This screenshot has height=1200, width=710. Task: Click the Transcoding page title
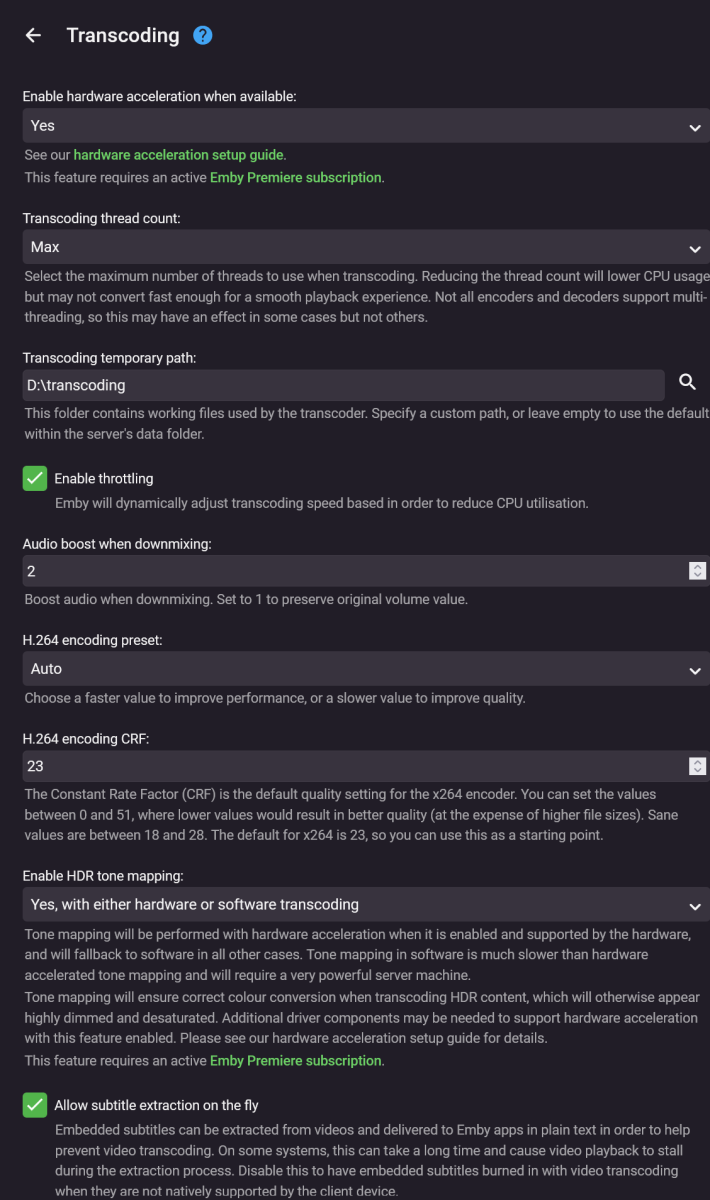pyautogui.click(x=123, y=36)
